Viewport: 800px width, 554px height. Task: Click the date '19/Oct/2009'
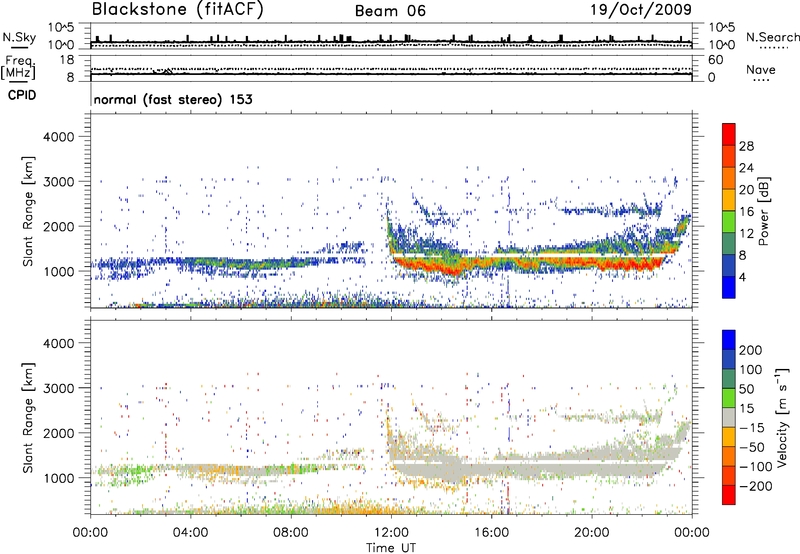coord(641,10)
